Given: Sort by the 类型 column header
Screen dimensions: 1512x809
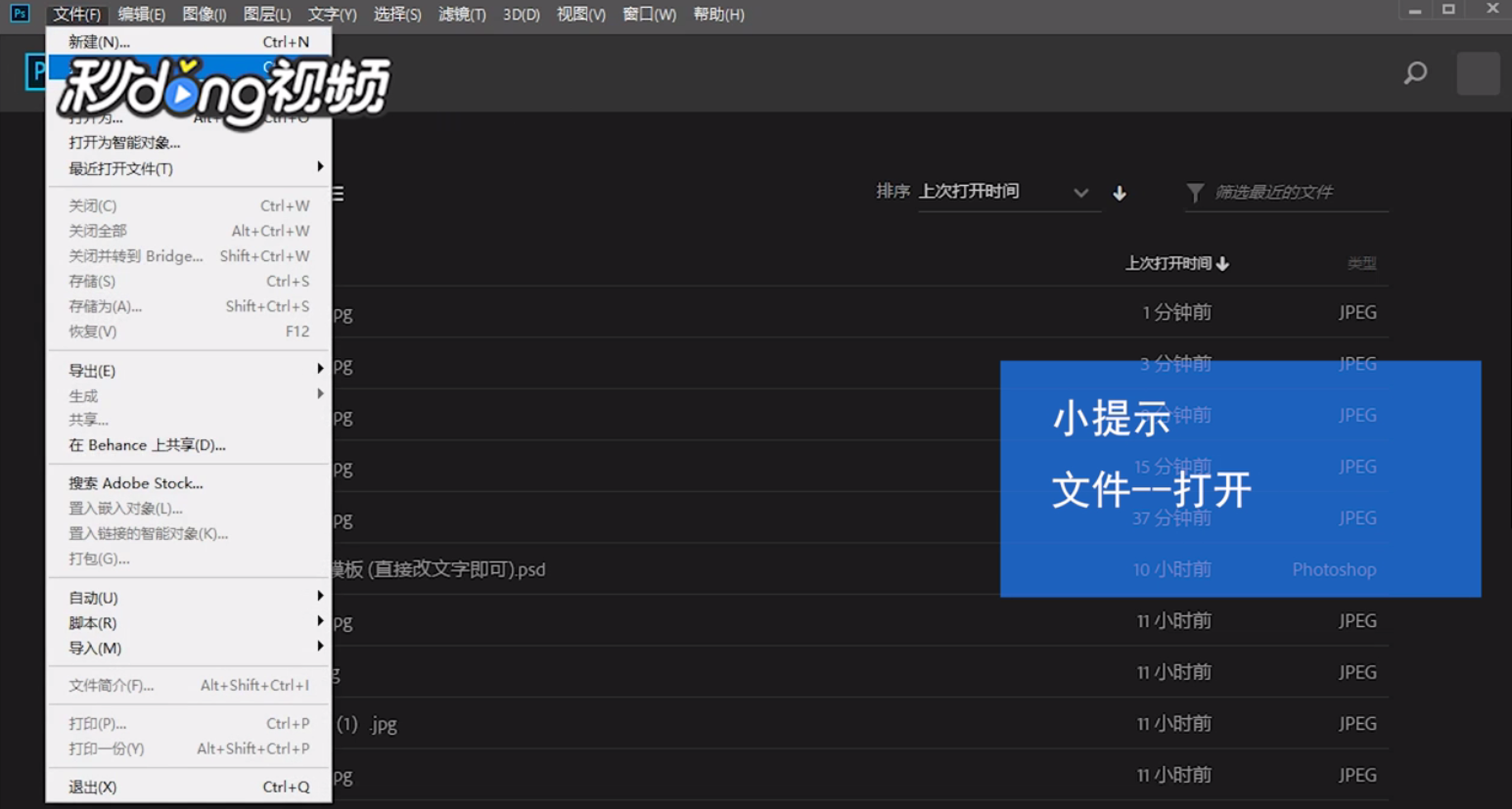Looking at the screenshot, I should [x=1361, y=263].
